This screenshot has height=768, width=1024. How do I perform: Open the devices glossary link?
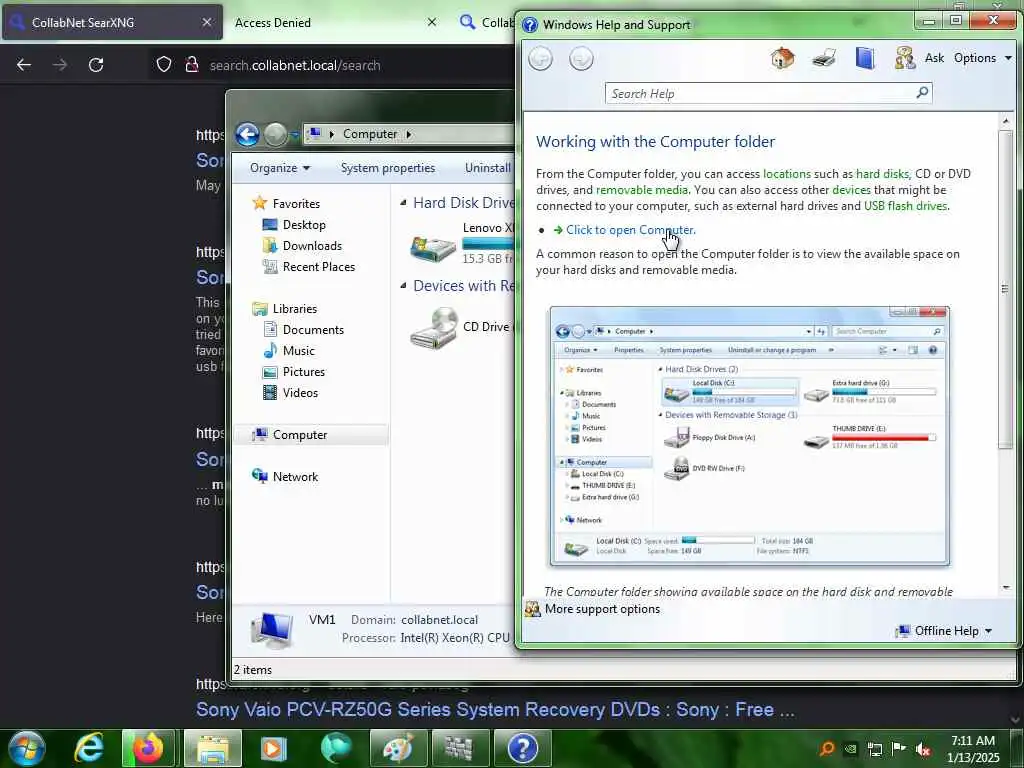point(851,190)
